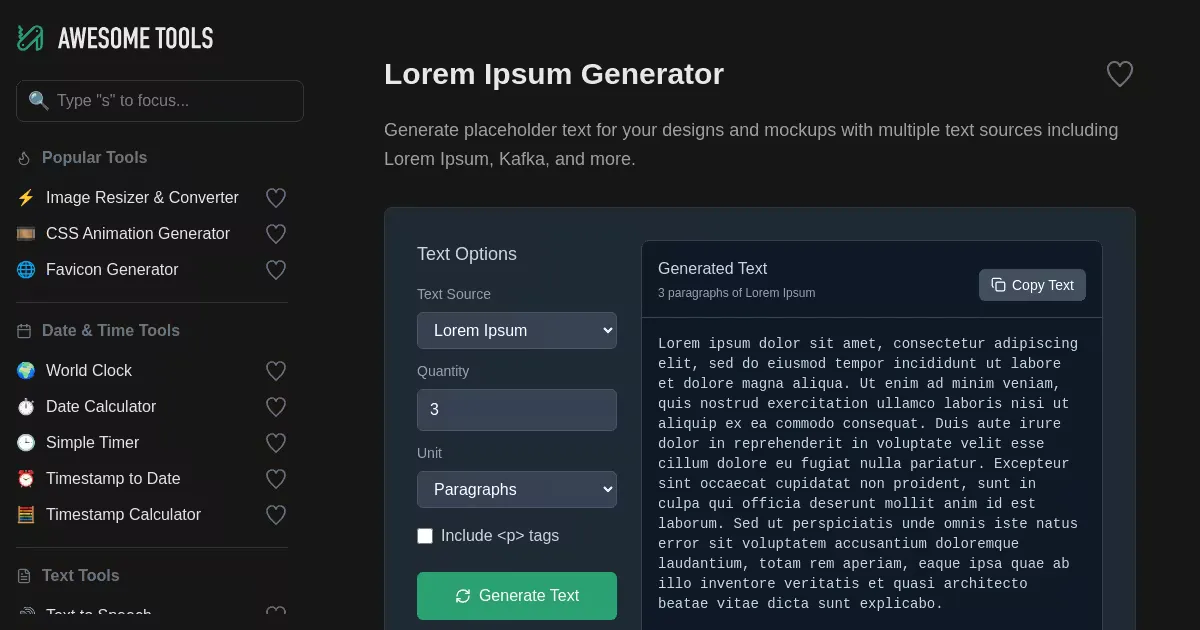Open Image Resizer & Converter tool

142,198
